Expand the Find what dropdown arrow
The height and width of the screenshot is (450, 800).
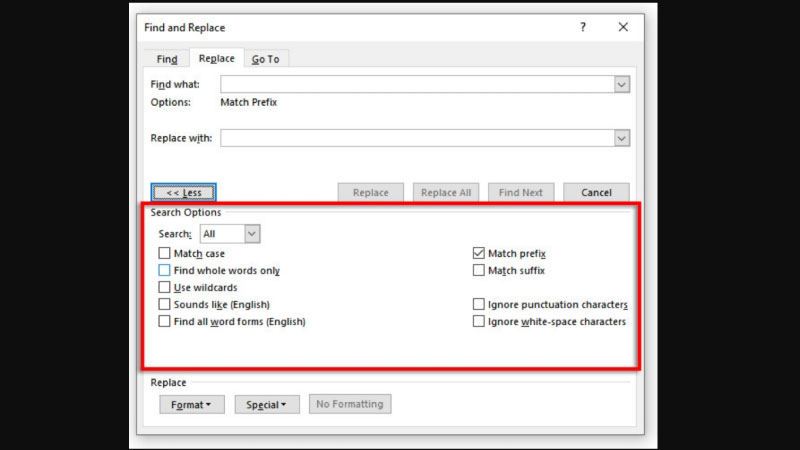click(622, 84)
